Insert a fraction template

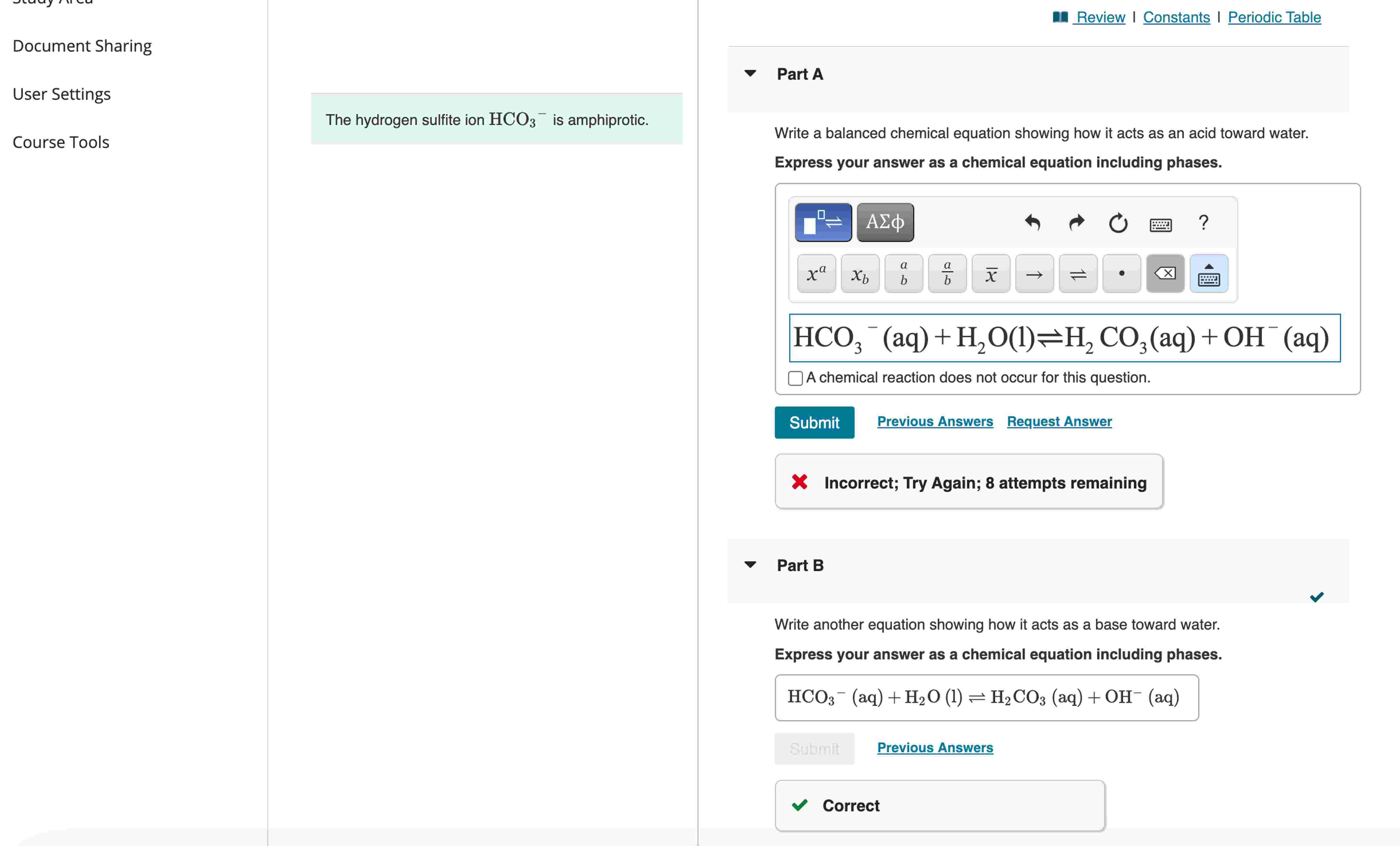tap(947, 274)
